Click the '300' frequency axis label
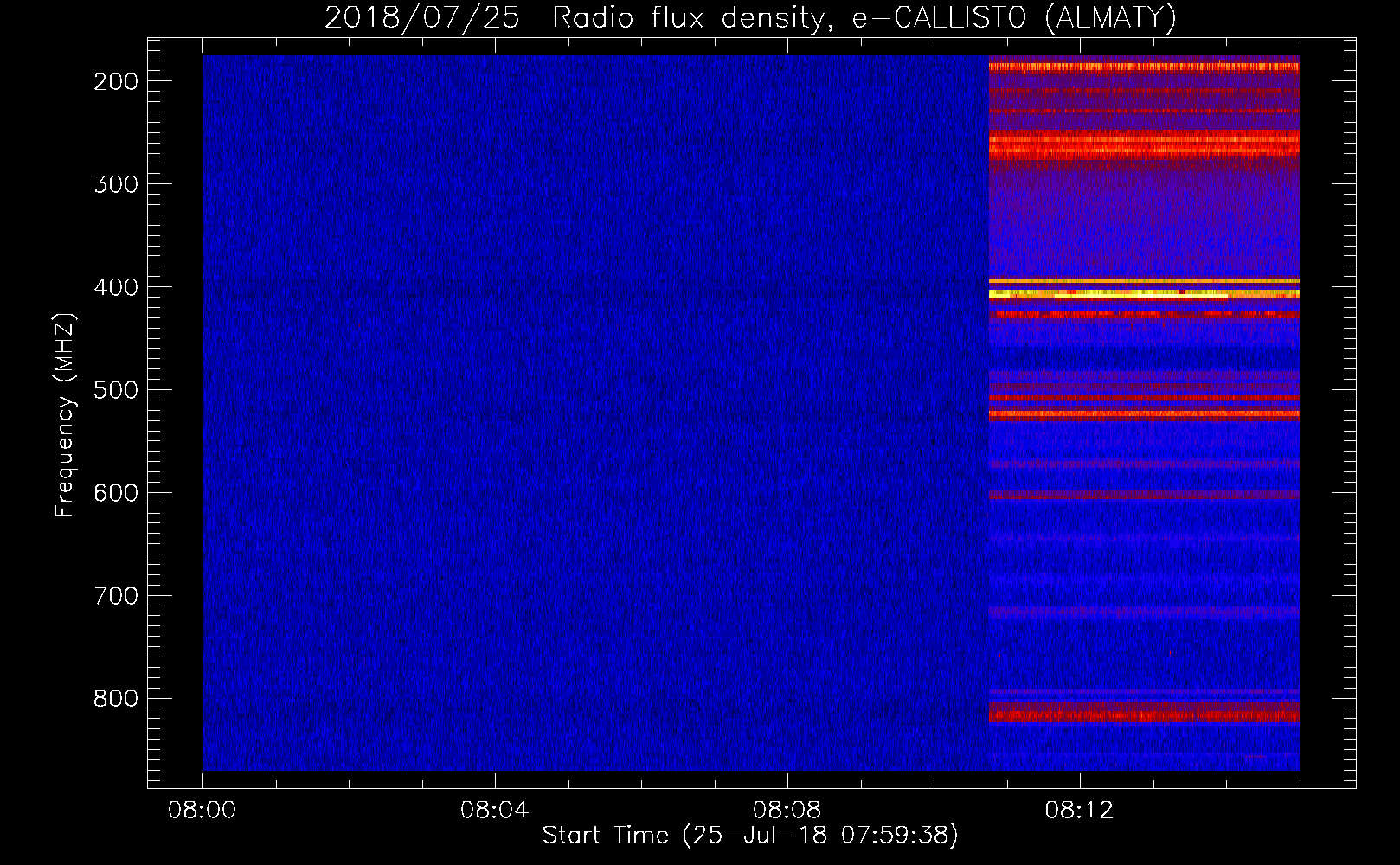 (x=116, y=184)
